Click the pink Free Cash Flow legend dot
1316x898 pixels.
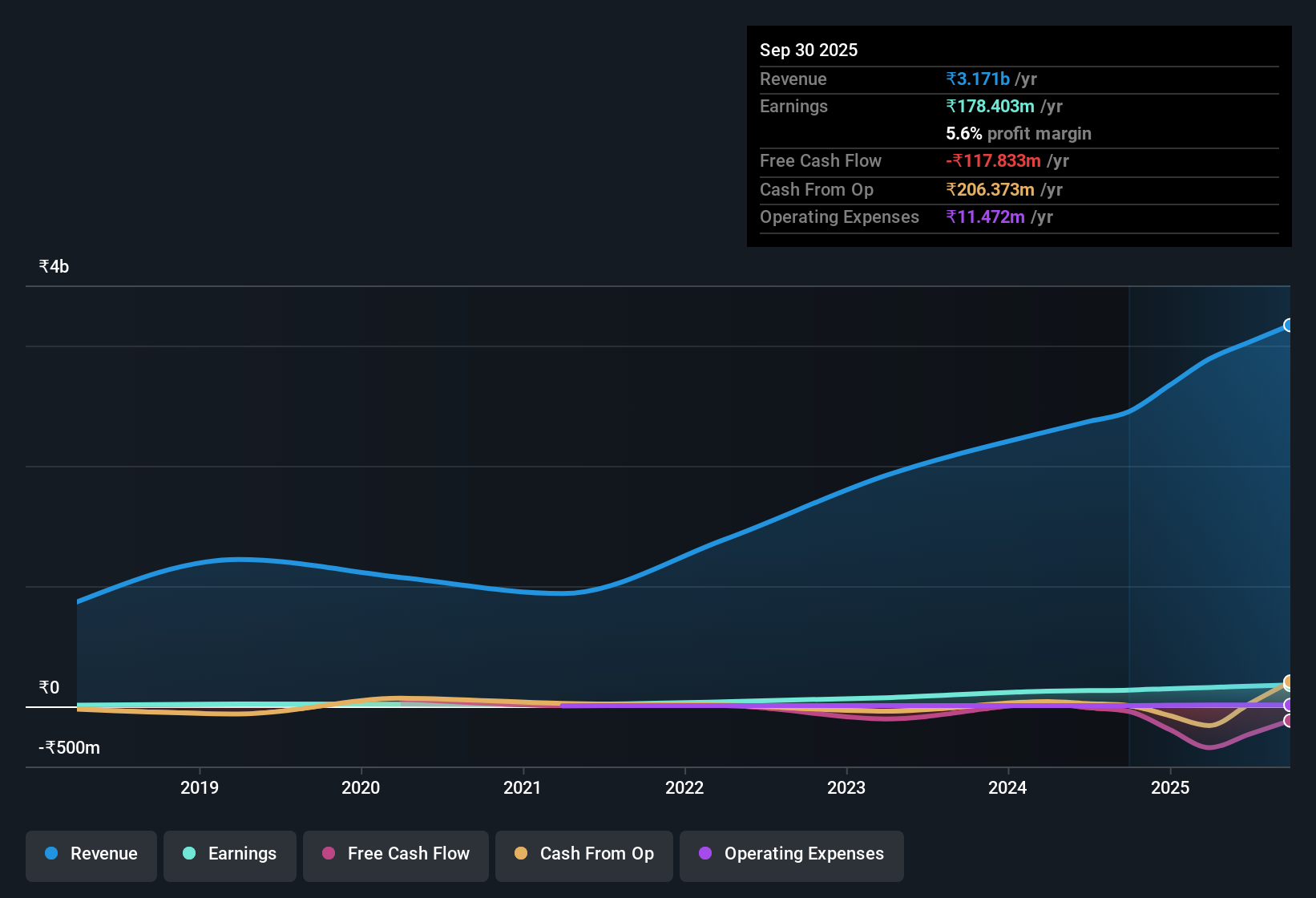click(328, 854)
